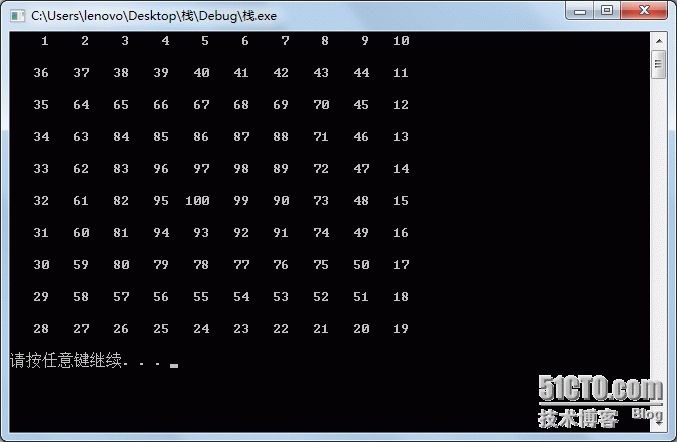The height and width of the screenshot is (442, 677).
Task: Click the number 42 in second row
Action: [x=281, y=73]
